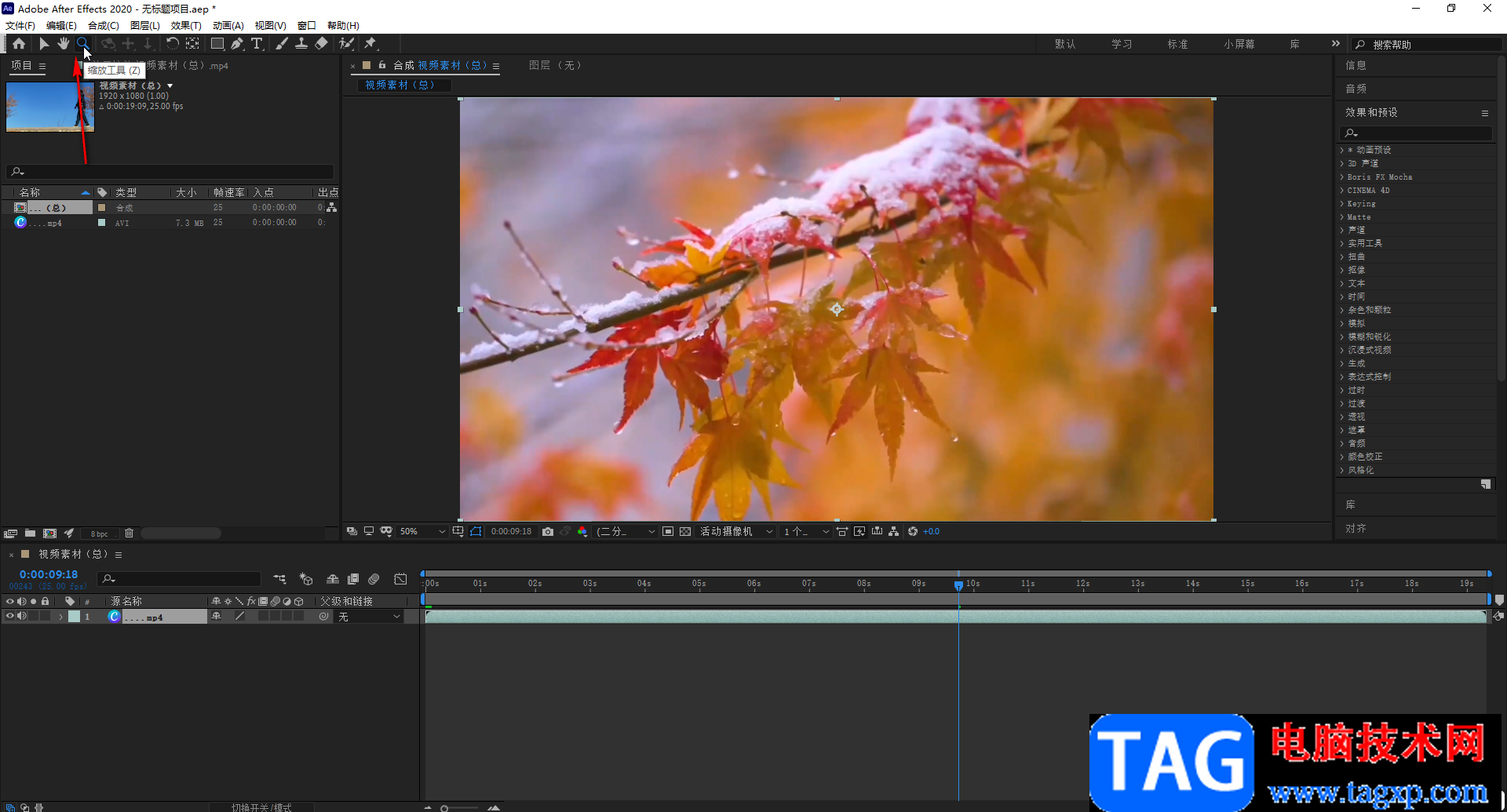Open the 50% magnification dropdown
The height and width of the screenshot is (812, 1507).
[422, 532]
